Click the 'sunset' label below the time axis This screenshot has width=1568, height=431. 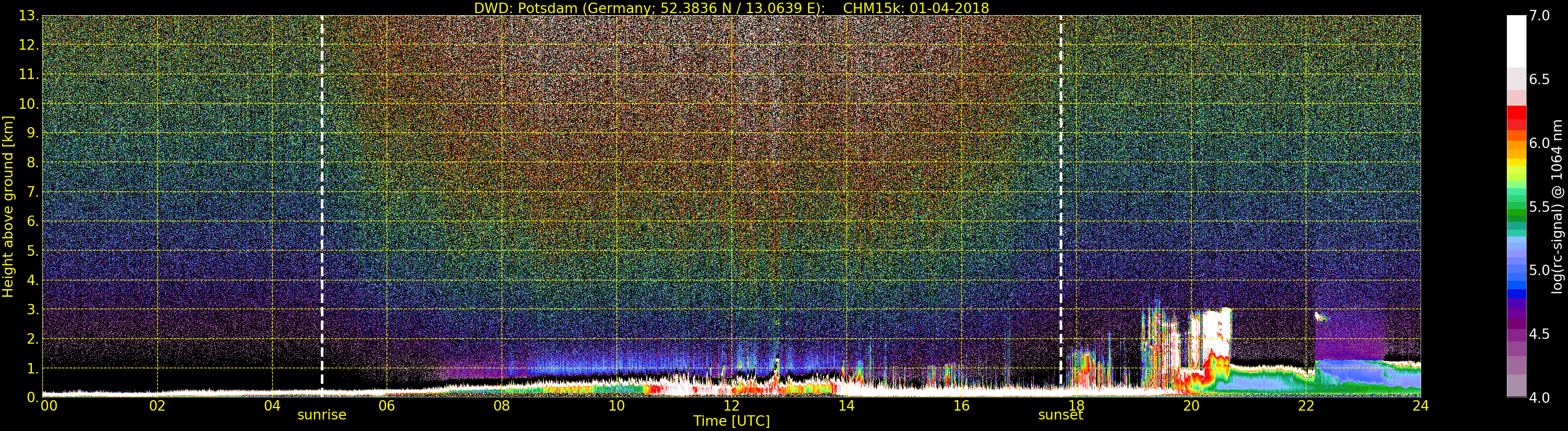[1060, 415]
